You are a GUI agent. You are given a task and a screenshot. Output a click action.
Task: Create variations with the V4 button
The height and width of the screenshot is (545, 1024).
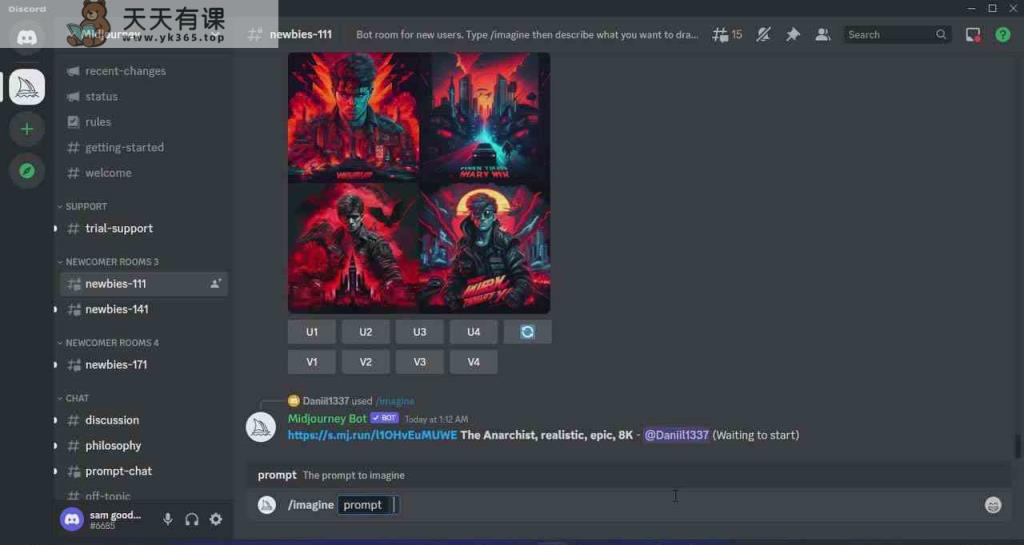click(x=473, y=362)
